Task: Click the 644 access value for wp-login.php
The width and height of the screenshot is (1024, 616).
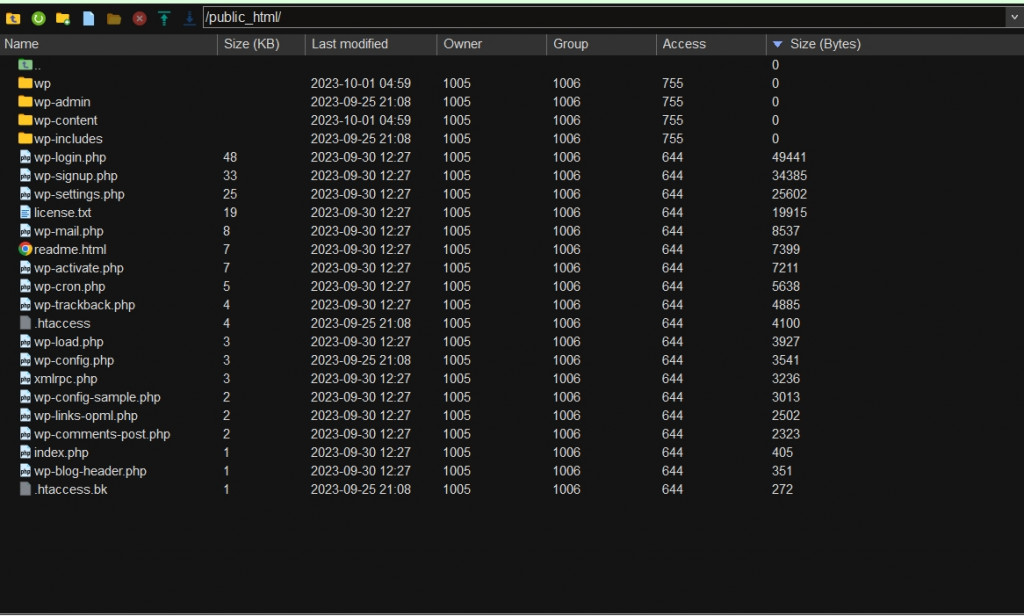Action: click(672, 157)
